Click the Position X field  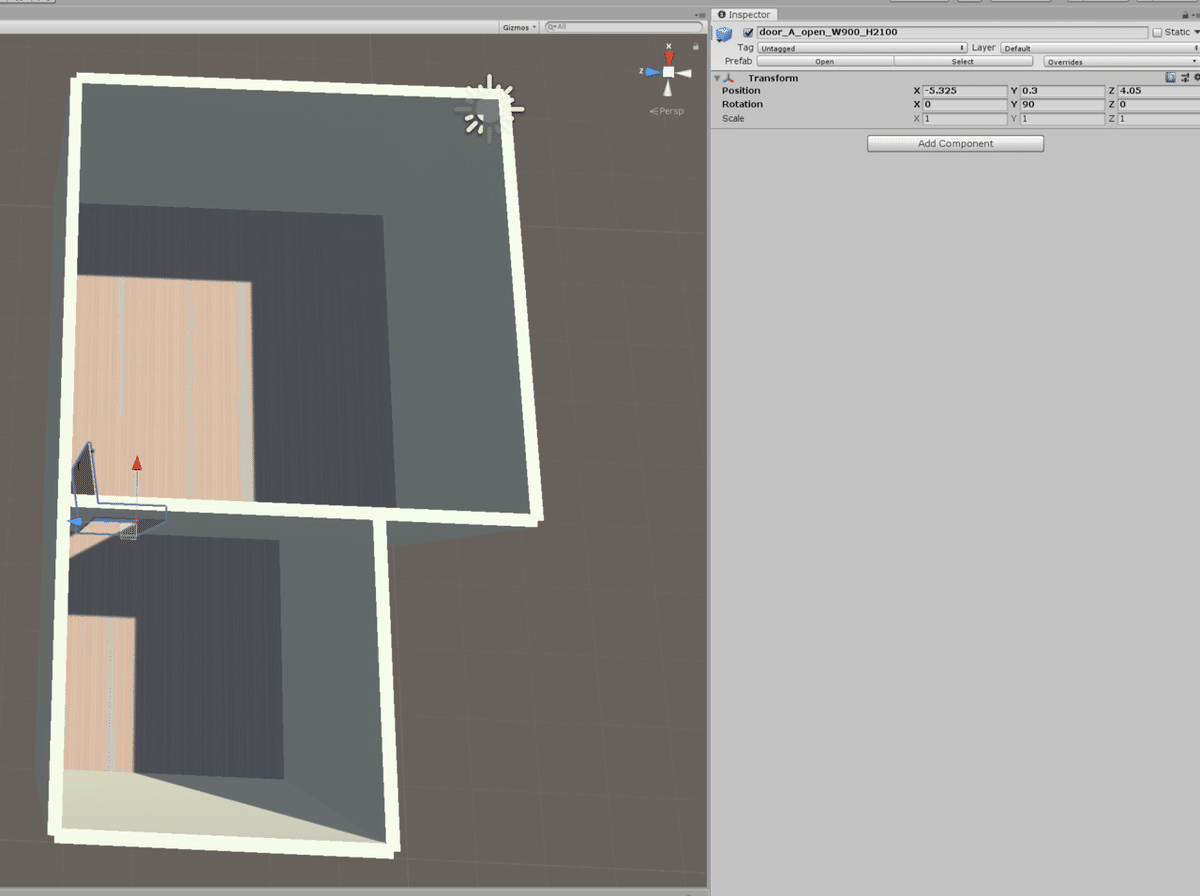tap(965, 91)
